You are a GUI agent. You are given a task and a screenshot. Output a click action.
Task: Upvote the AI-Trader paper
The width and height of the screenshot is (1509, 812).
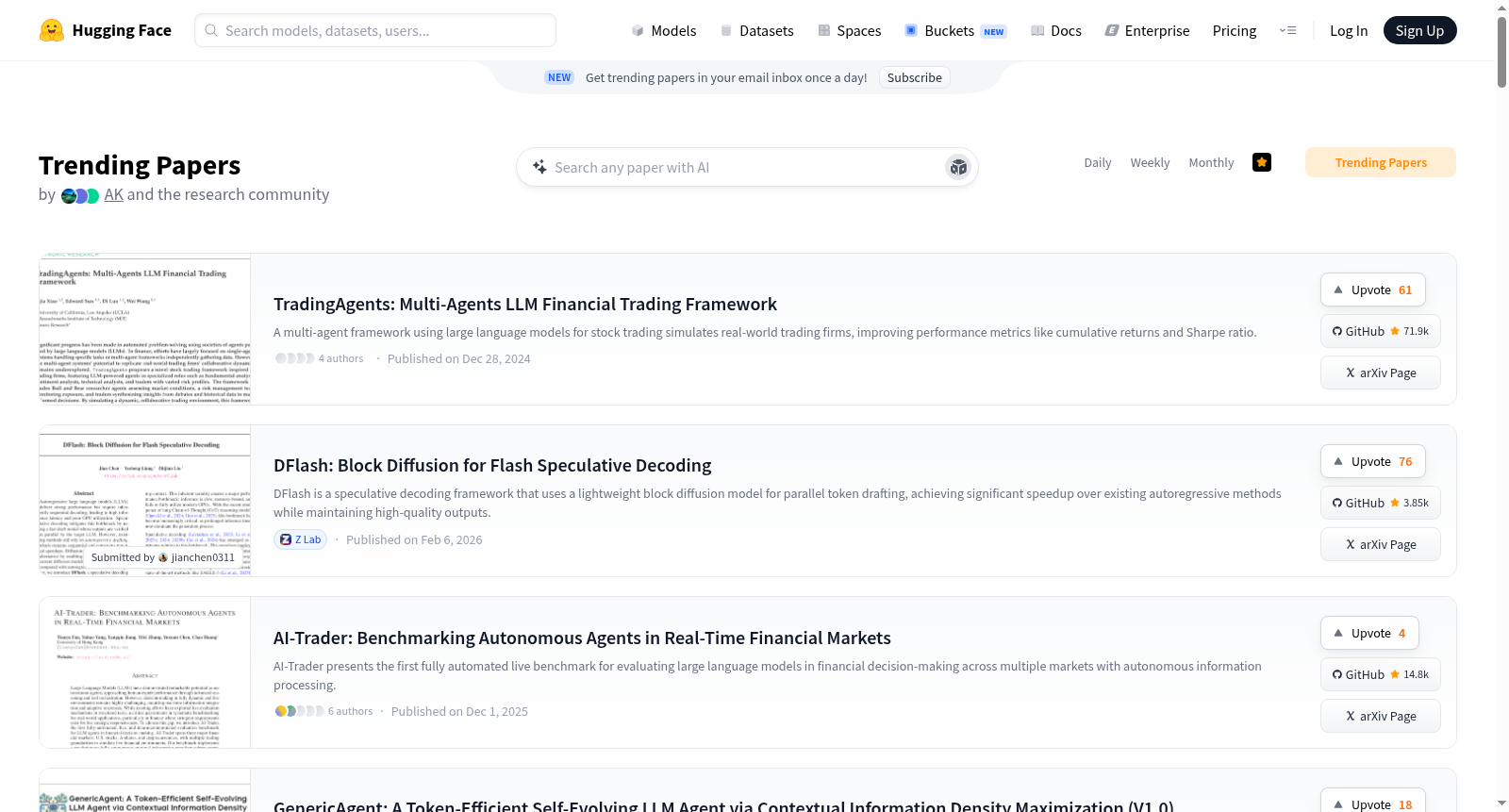(x=1369, y=633)
